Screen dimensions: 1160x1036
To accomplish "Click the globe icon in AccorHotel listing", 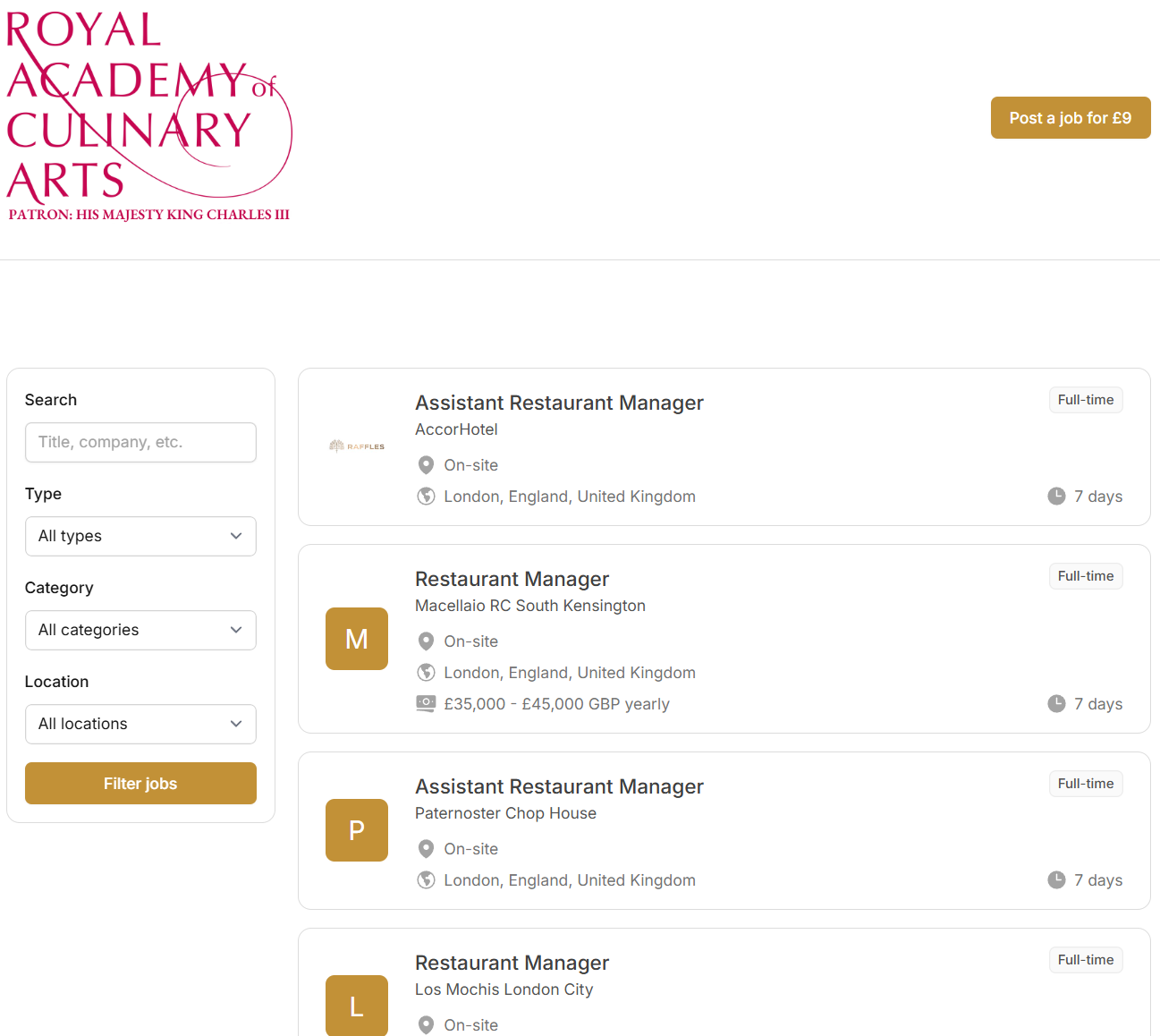I will (427, 497).
